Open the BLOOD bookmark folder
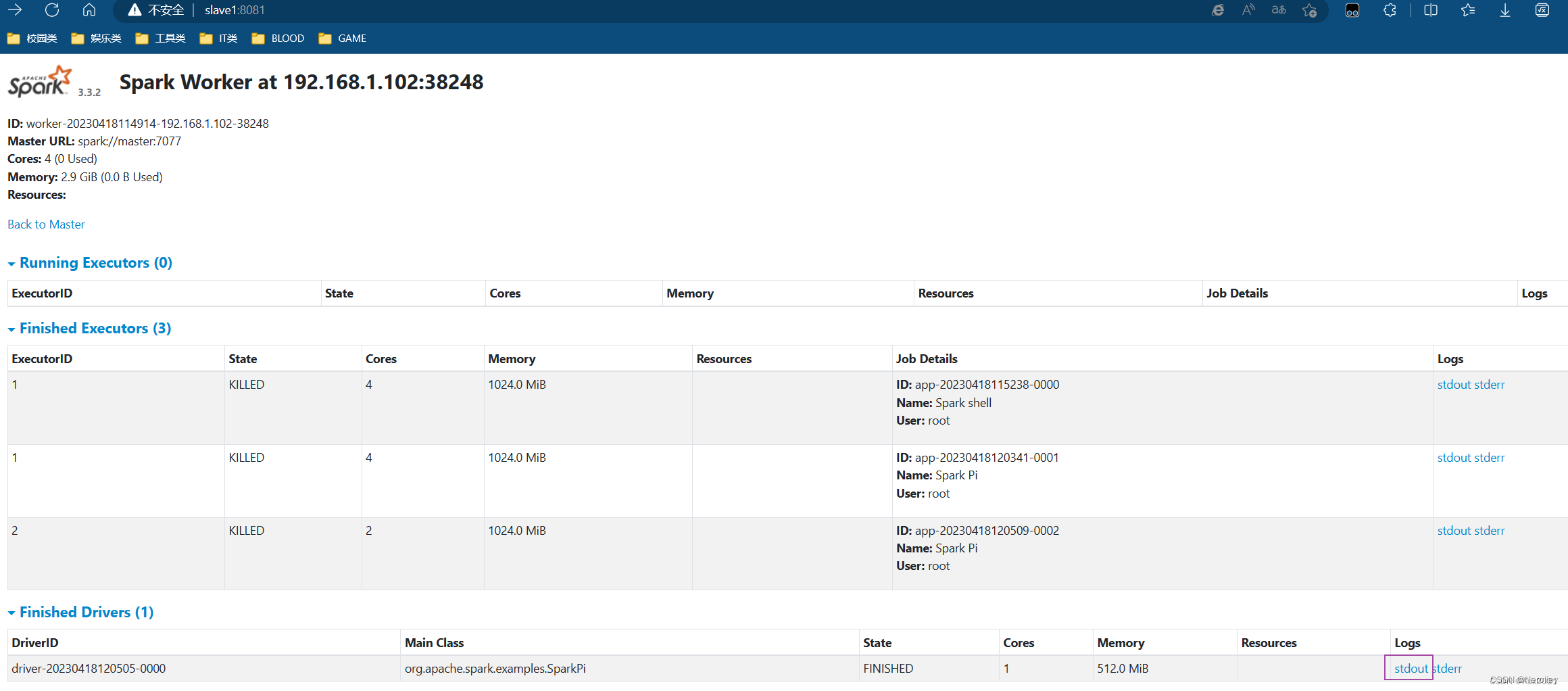The image size is (1568, 691). [x=278, y=39]
